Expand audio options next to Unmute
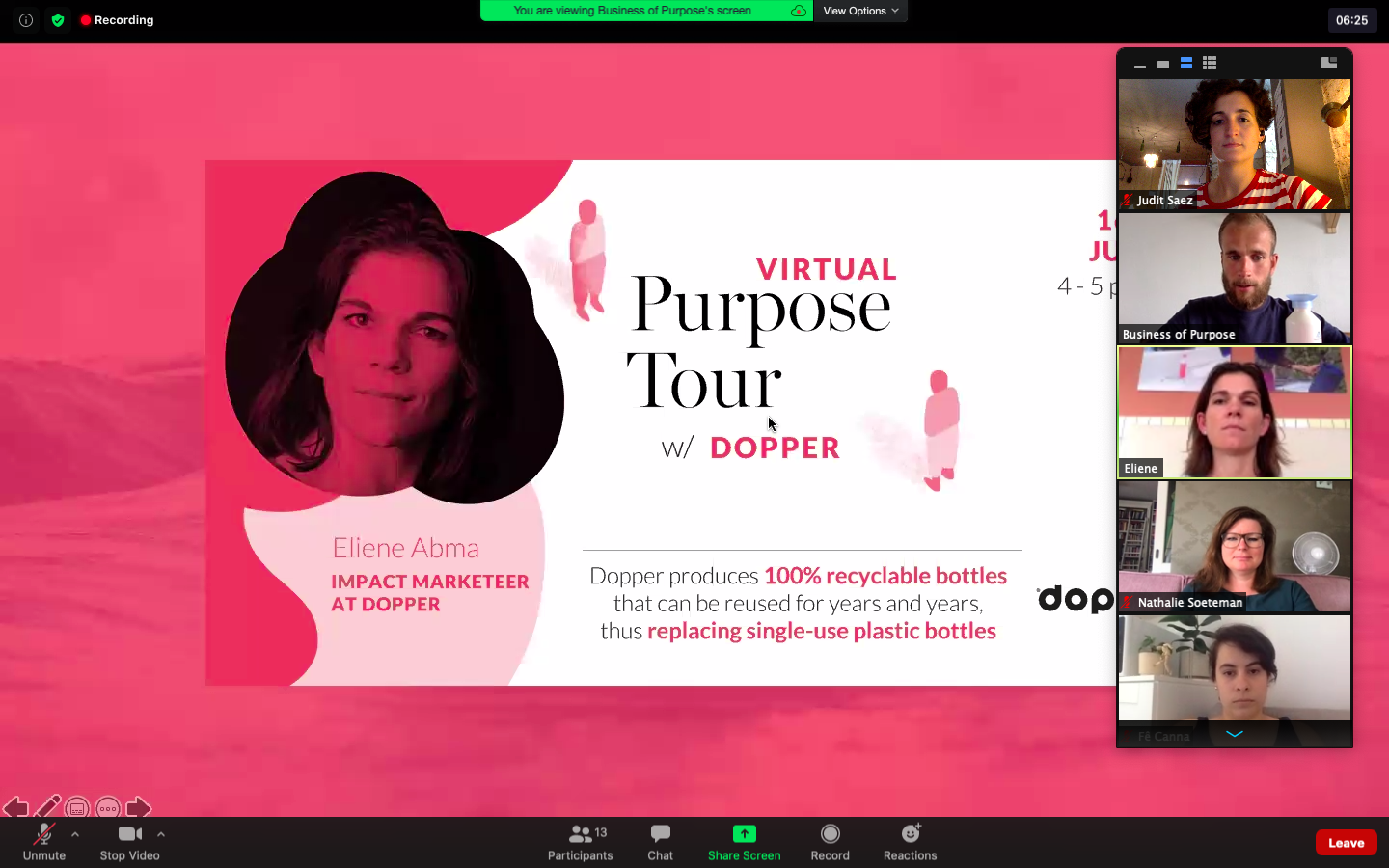 pos(75,834)
